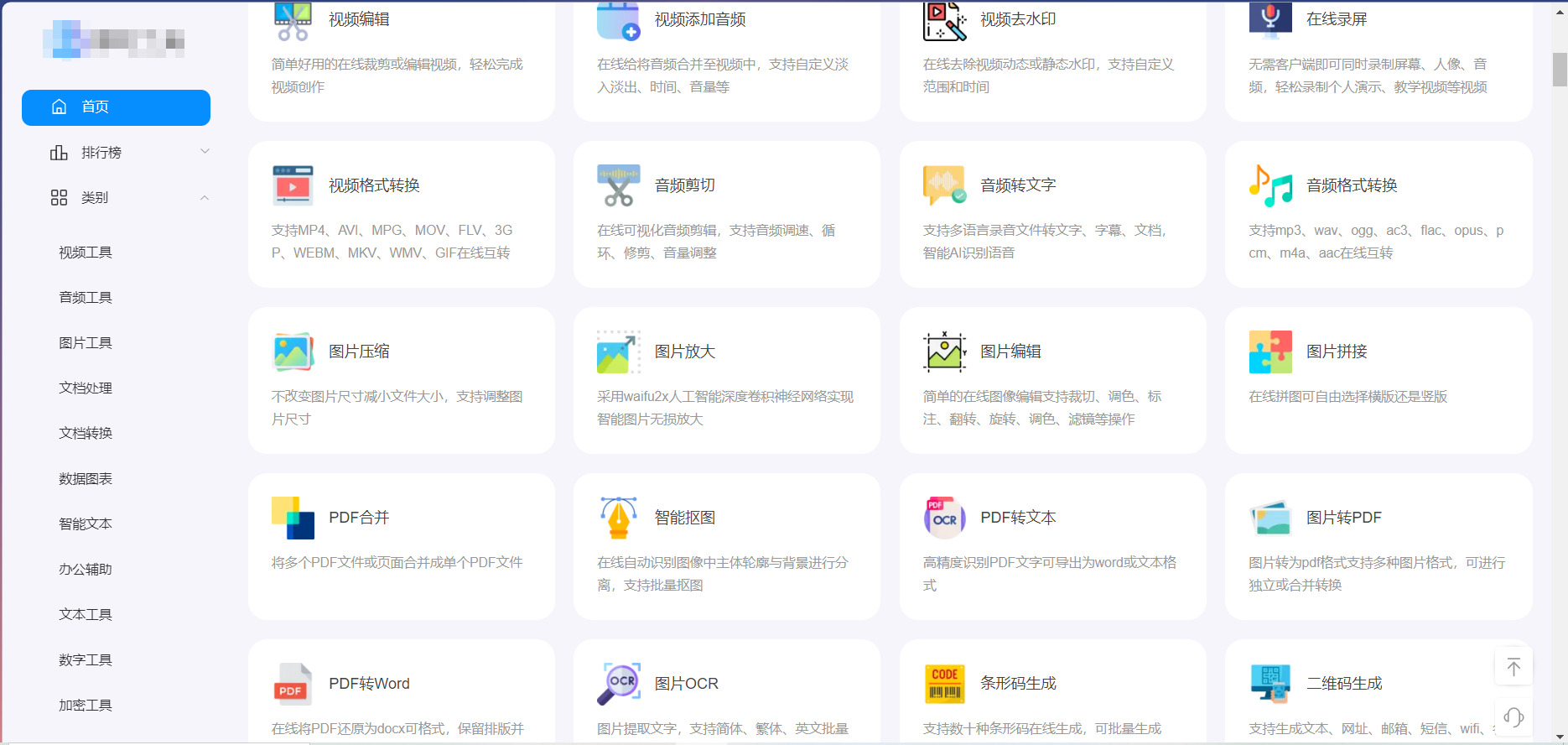The width and height of the screenshot is (1568, 745).
Task: Click the 智能抠图 pen icon
Action: (619, 518)
